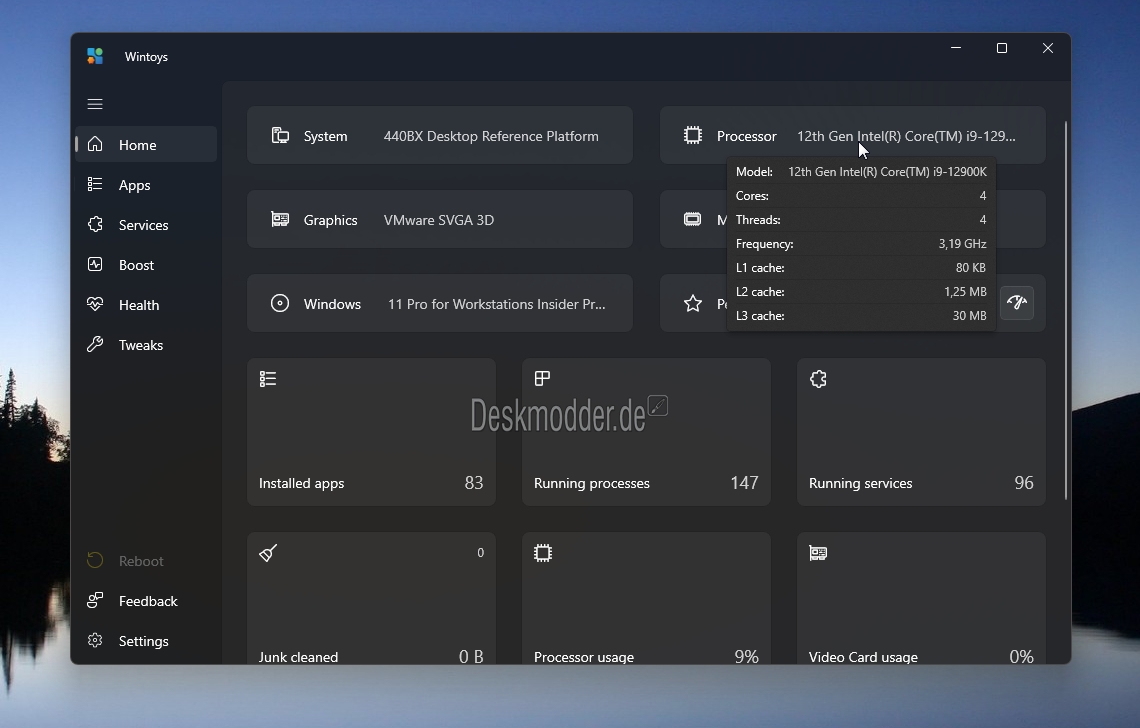The width and height of the screenshot is (1140, 728).
Task: Click the '83' installed apps count
Action: click(x=474, y=483)
